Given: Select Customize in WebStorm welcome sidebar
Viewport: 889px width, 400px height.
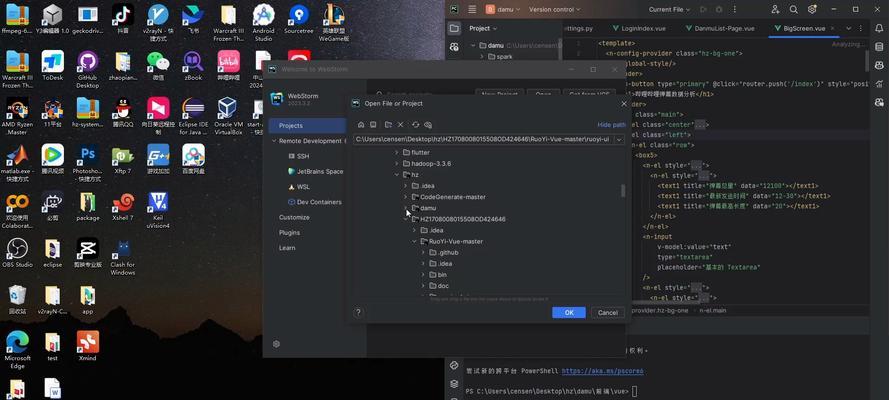Looking at the screenshot, I should click(294, 217).
